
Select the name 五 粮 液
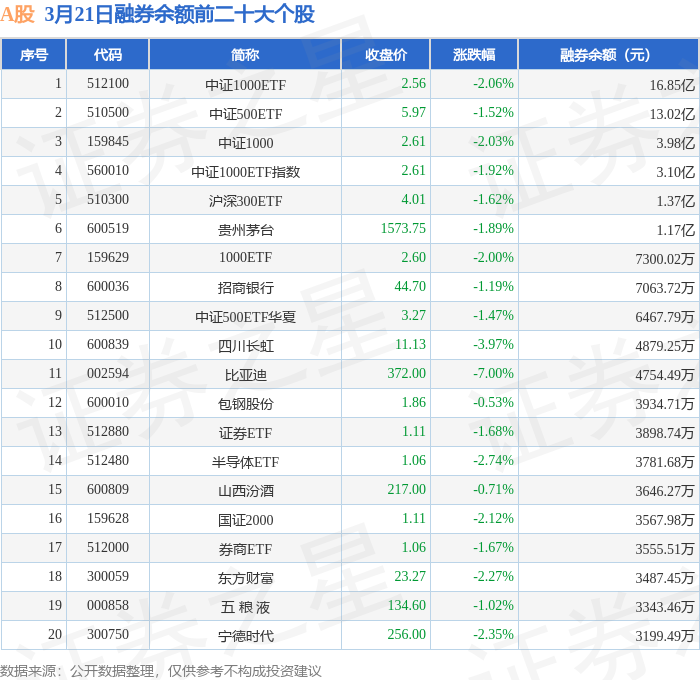click(x=246, y=607)
